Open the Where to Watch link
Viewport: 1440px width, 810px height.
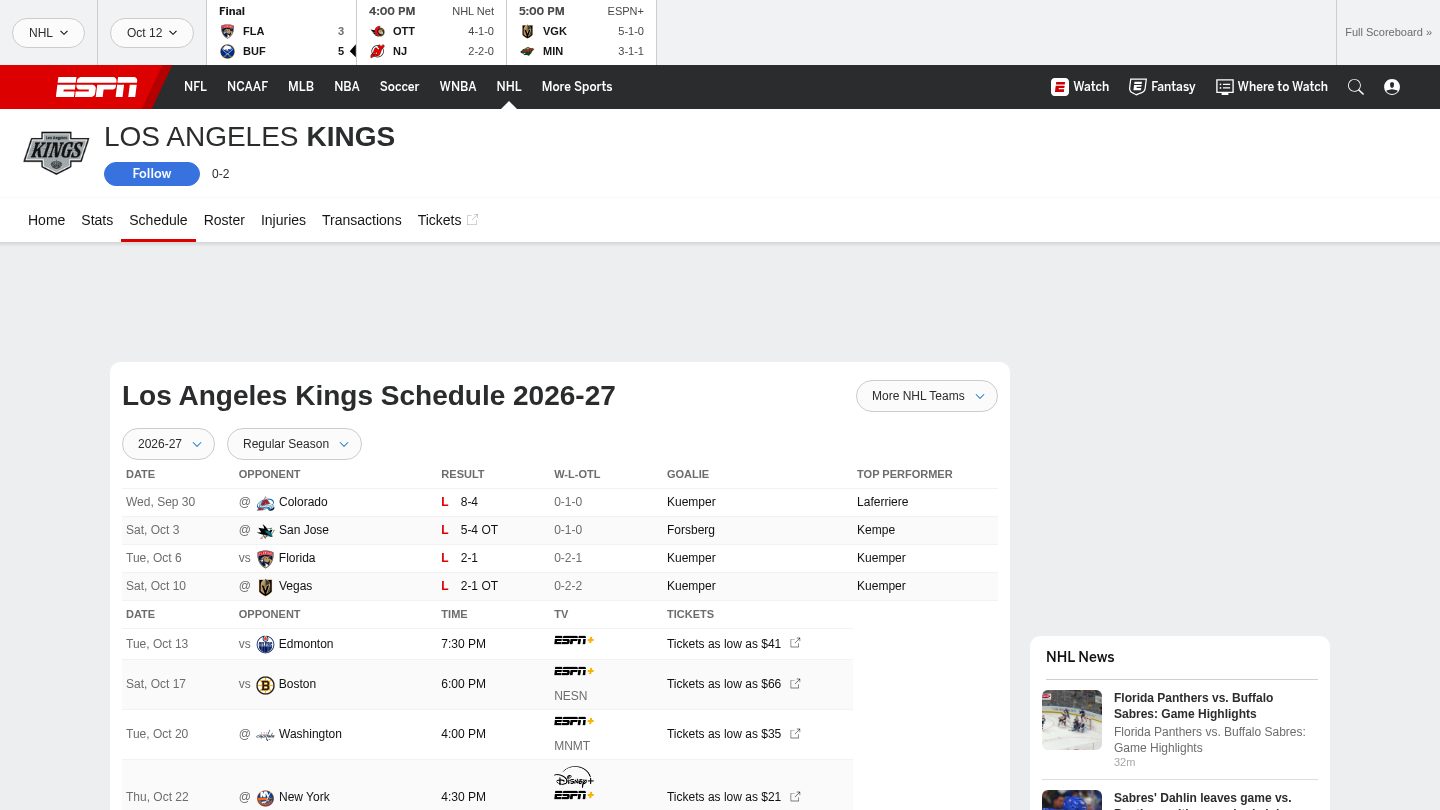coord(1272,87)
